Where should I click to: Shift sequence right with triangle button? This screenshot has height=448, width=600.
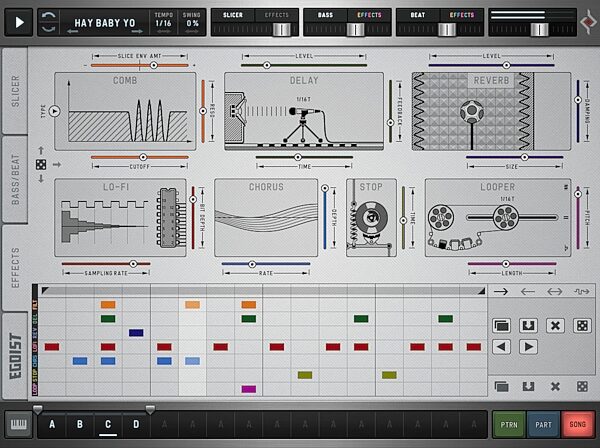coord(528,347)
